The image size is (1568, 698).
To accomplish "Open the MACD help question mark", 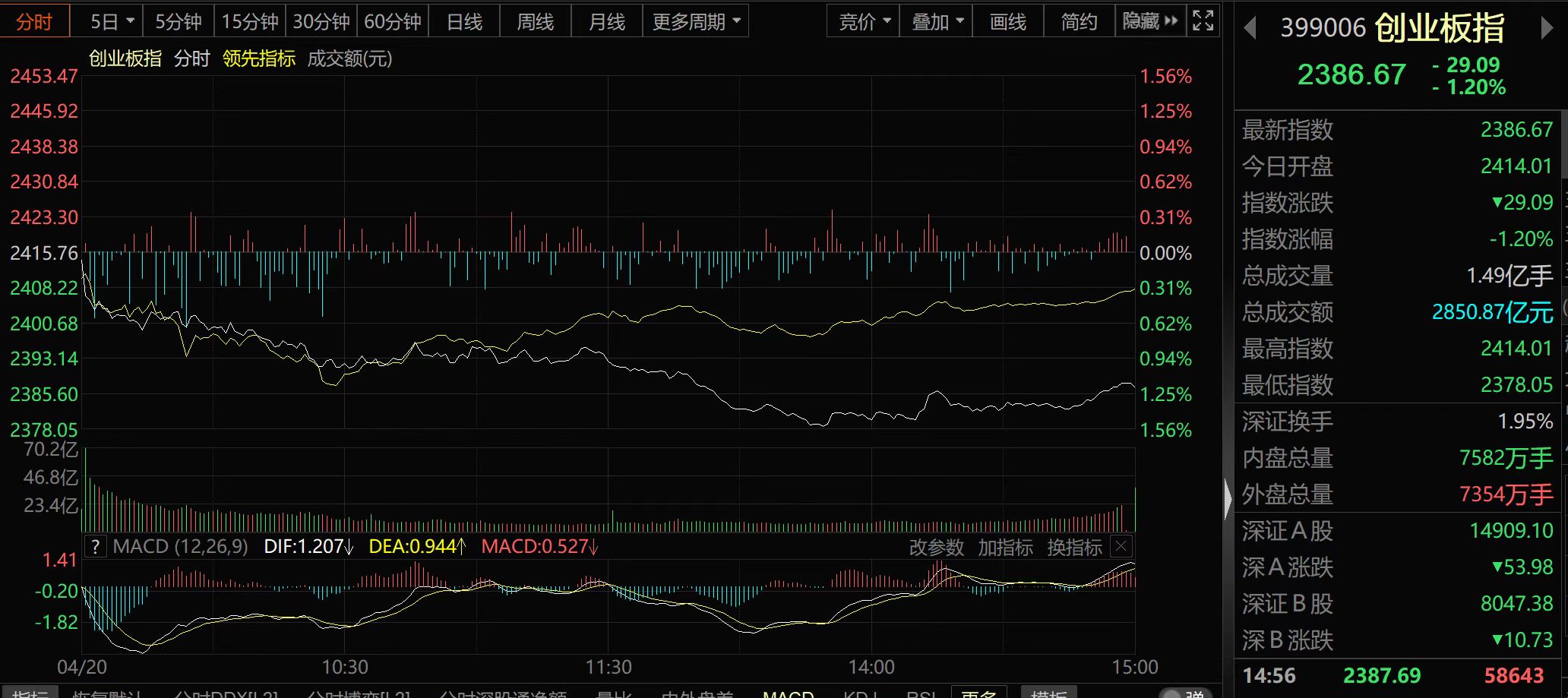I will [95, 547].
